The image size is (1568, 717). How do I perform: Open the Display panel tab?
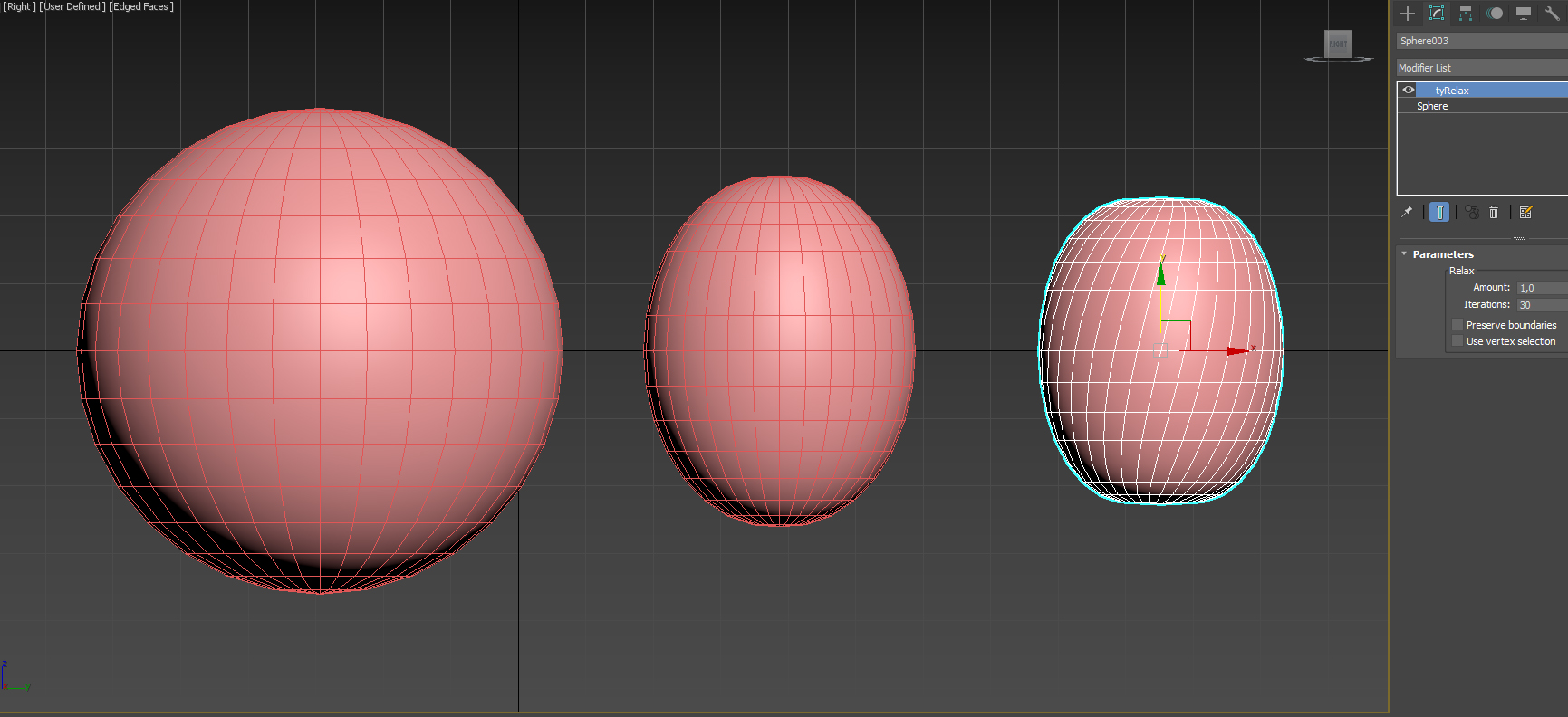1524,14
